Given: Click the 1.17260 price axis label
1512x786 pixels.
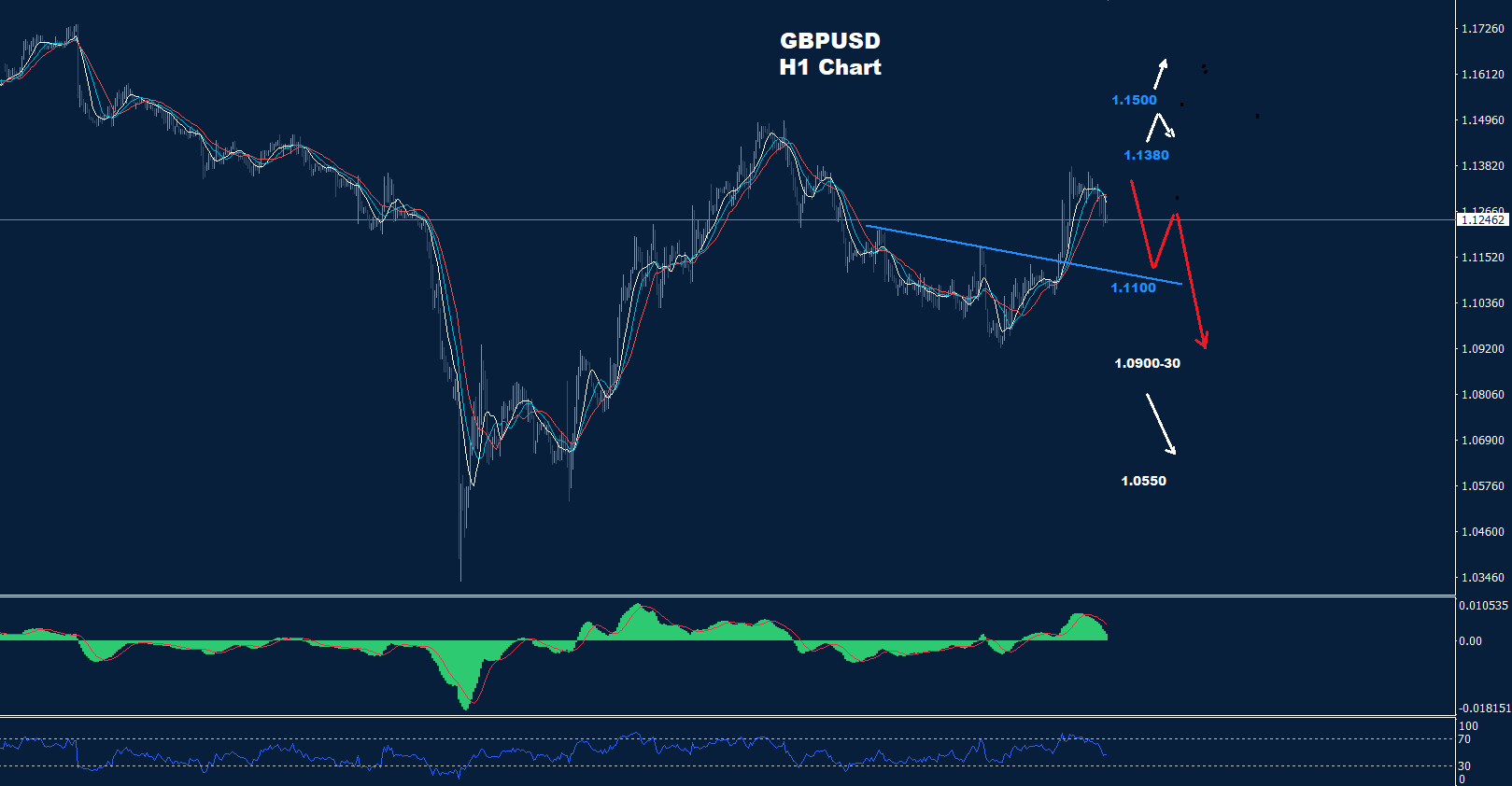Looking at the screenshot, I should coord(1482,29).
